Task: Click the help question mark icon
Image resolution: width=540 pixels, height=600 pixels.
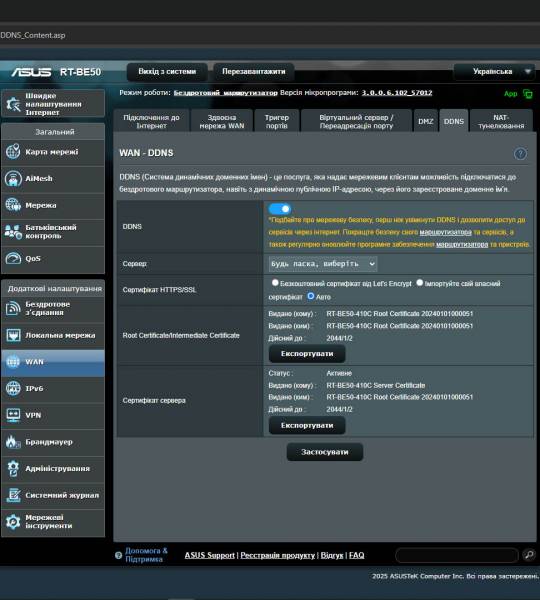Action: click(x=520, y=154)
